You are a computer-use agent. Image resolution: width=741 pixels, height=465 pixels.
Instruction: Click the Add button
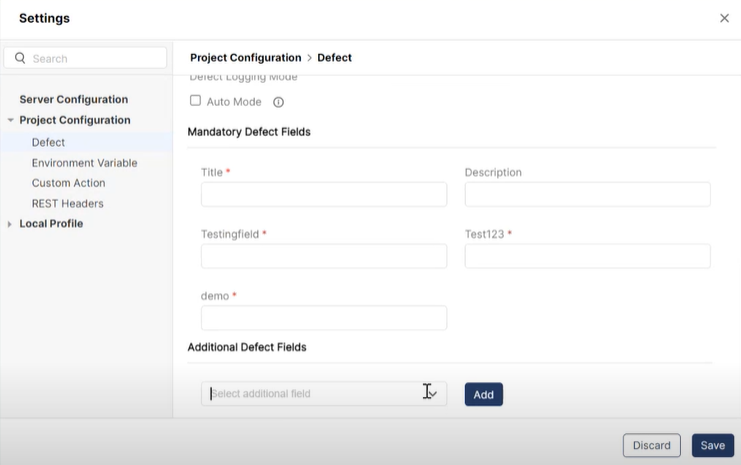[x=483, y=394]
